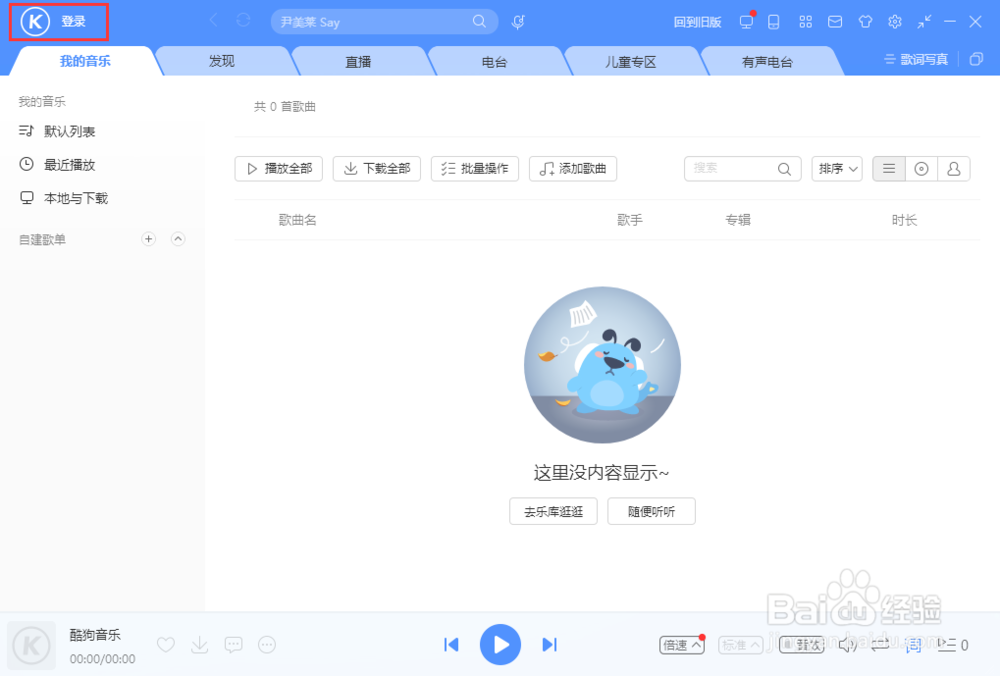Skip to the next track
Image resolution: width=1000 pixels, height=676 pixels.
click(x=550, y=645)
